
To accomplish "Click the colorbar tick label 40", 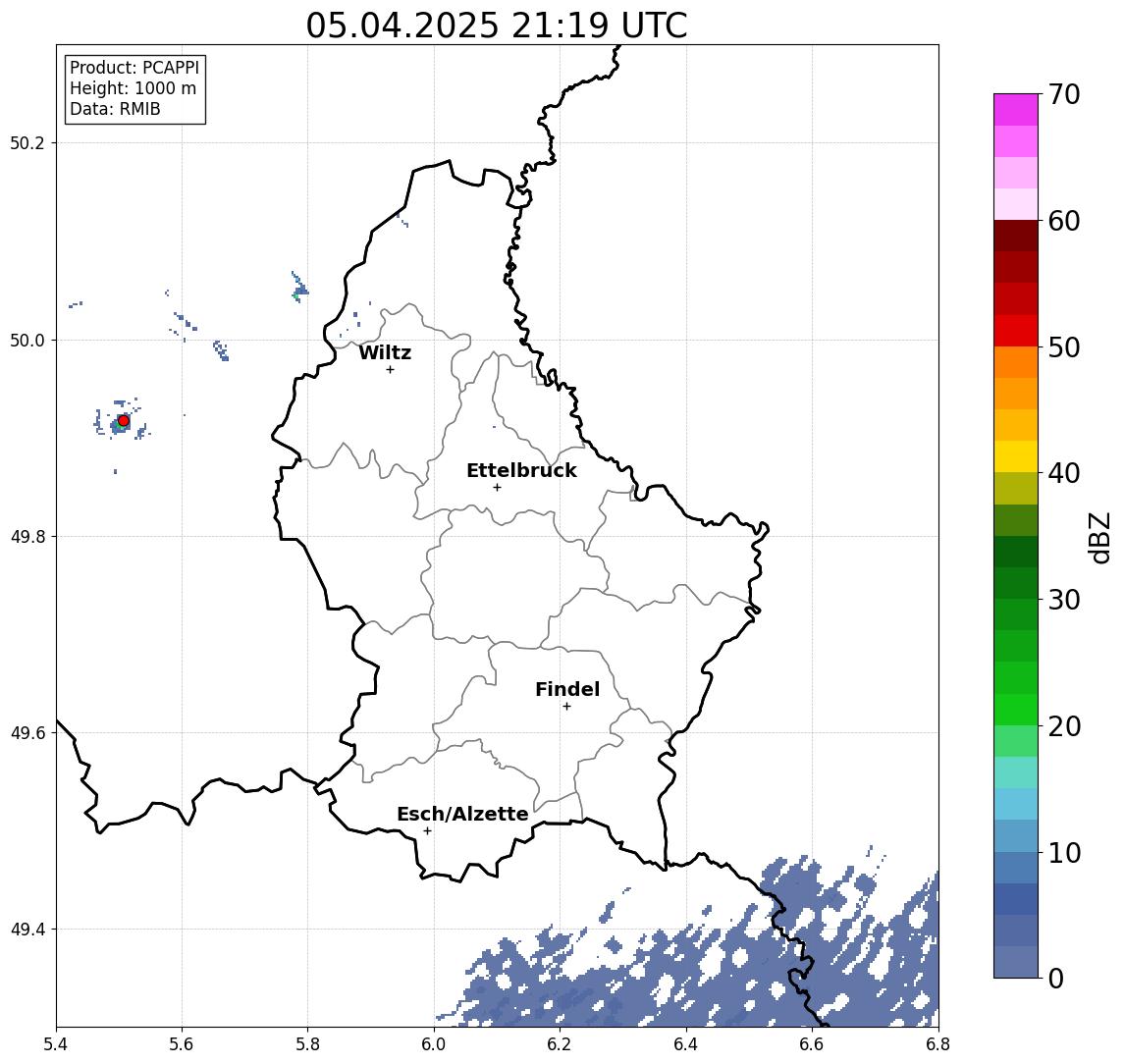I will click(1064, 473).
